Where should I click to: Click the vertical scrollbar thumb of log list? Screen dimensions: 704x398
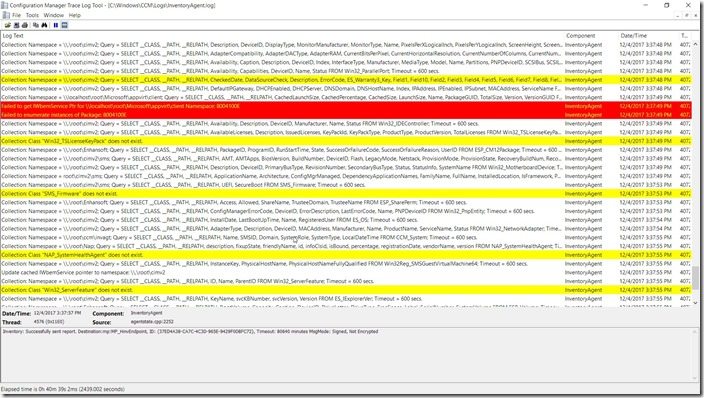(695, 278)
